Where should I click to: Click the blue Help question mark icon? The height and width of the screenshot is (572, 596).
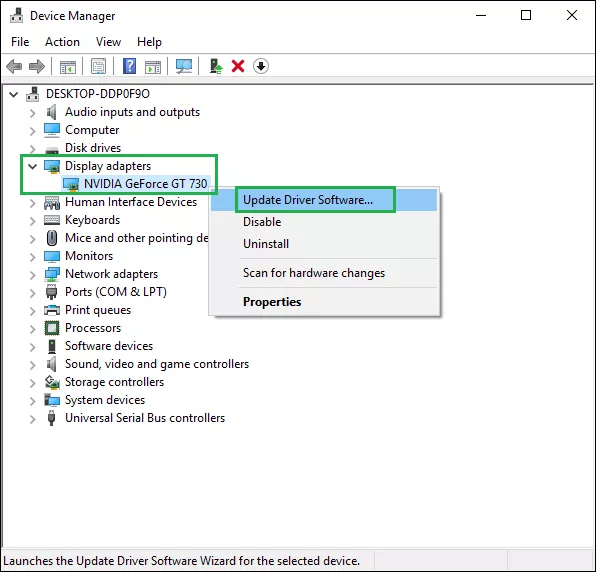tap(130, 66)
